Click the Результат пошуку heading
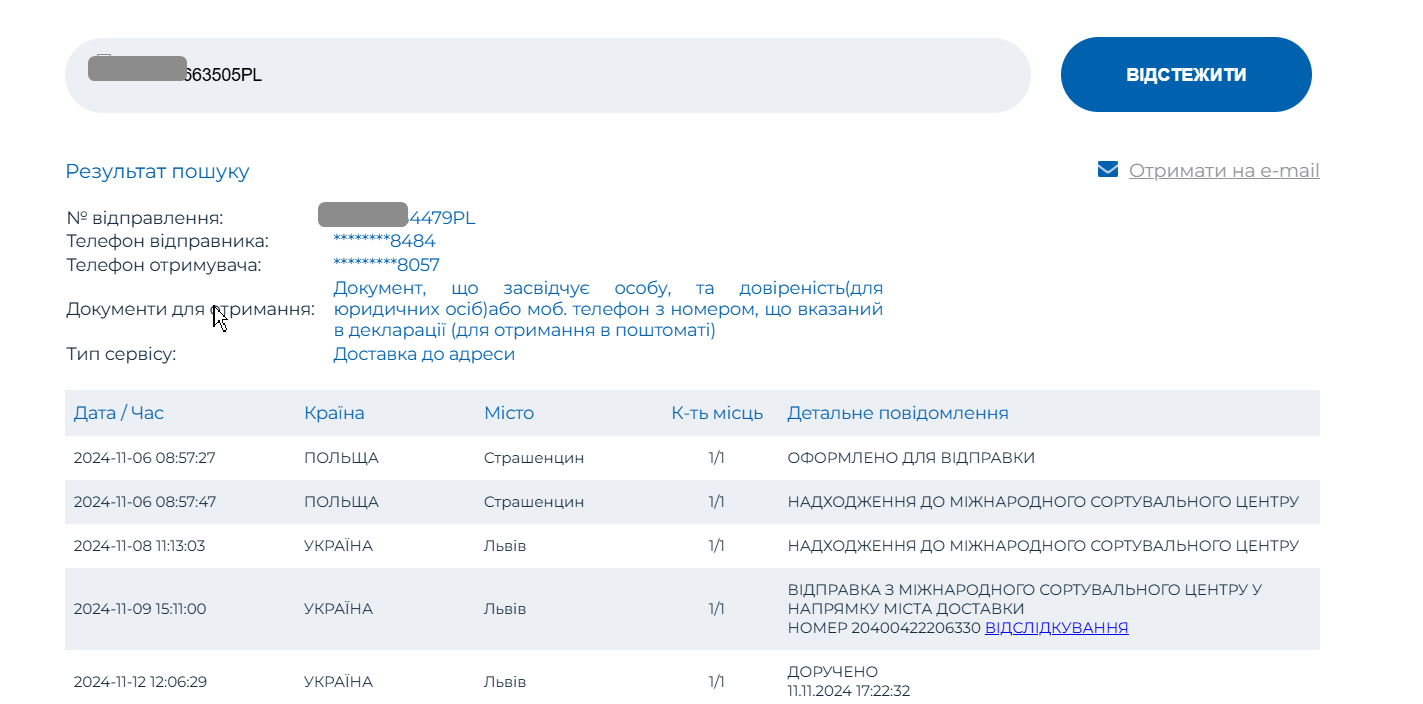This screenshot has height=704, width=1423. [157, 171]
